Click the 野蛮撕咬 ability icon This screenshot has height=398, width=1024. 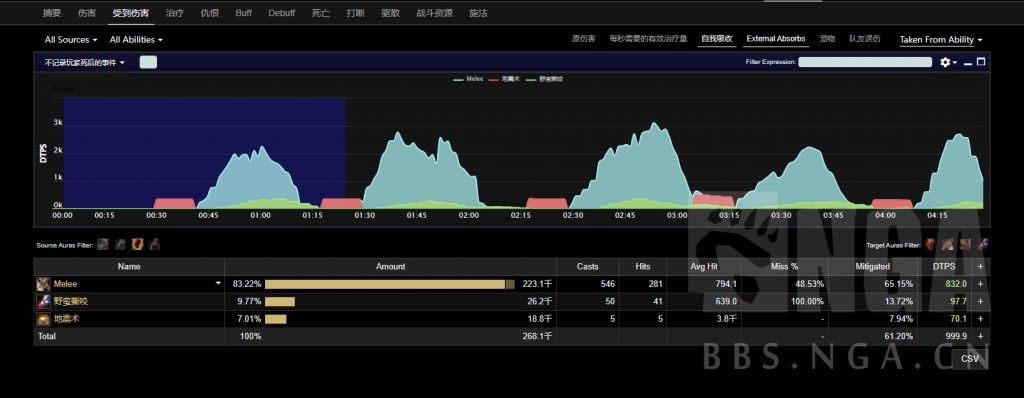click(x=43, y=301)
